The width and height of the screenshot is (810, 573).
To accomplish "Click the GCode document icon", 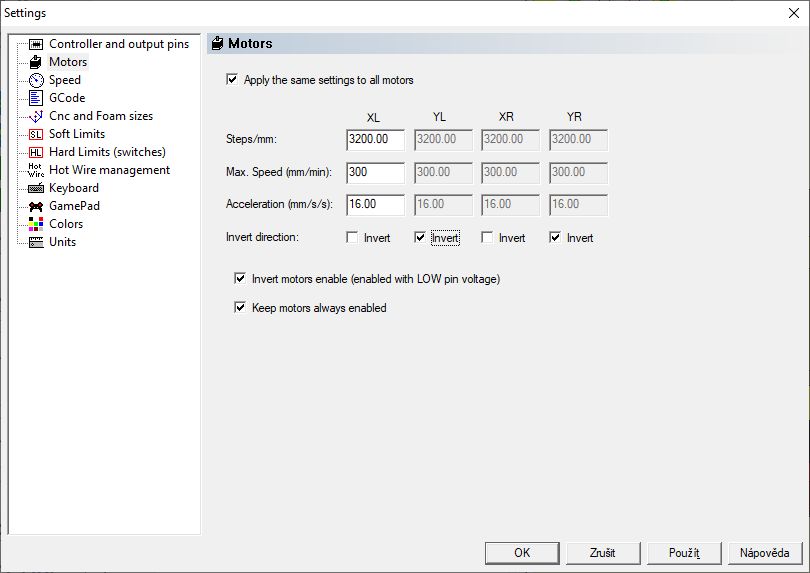I will (36, 98).
